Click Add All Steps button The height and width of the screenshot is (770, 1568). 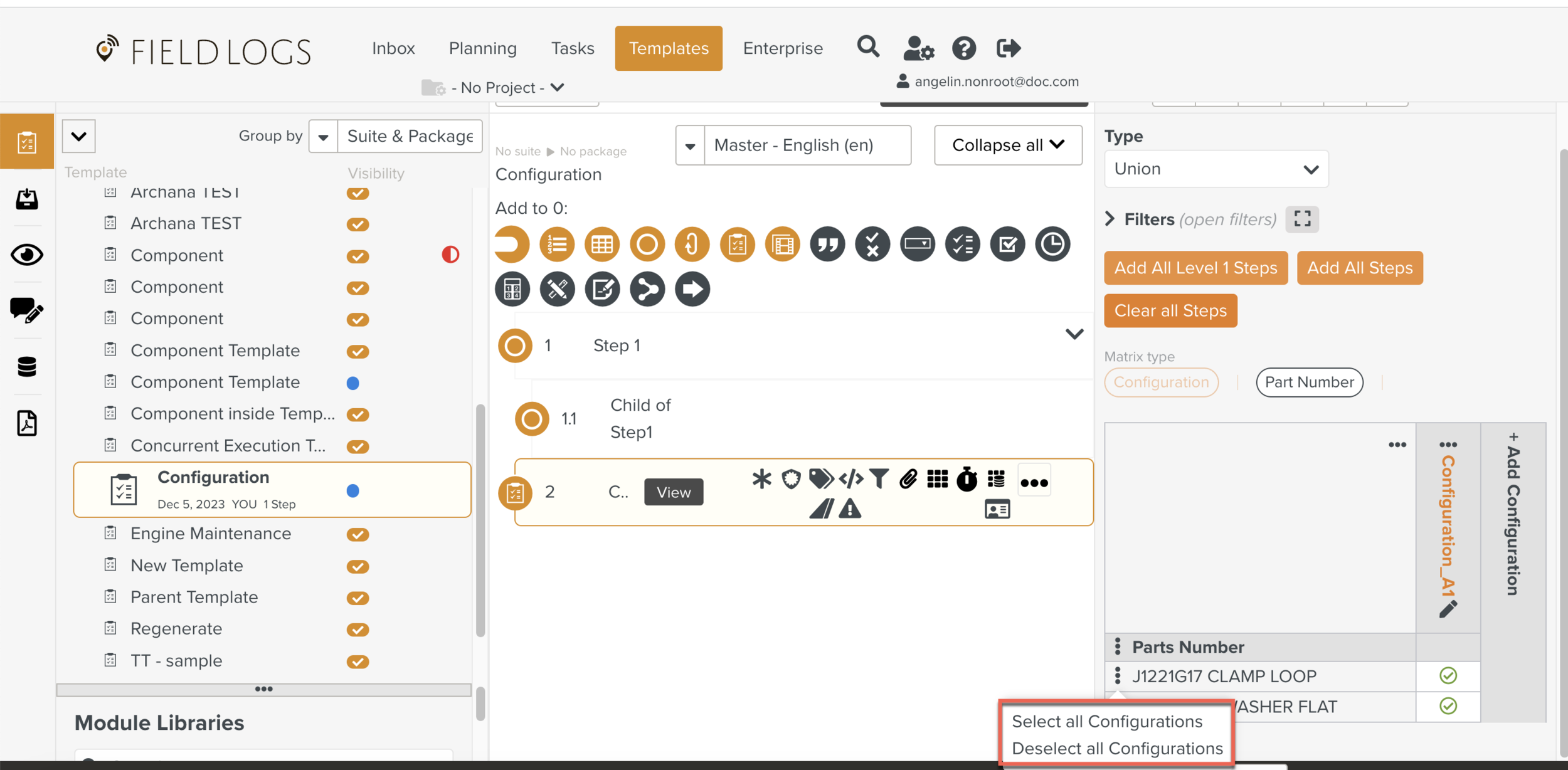pyautogui.click(x=1359, y=268)
